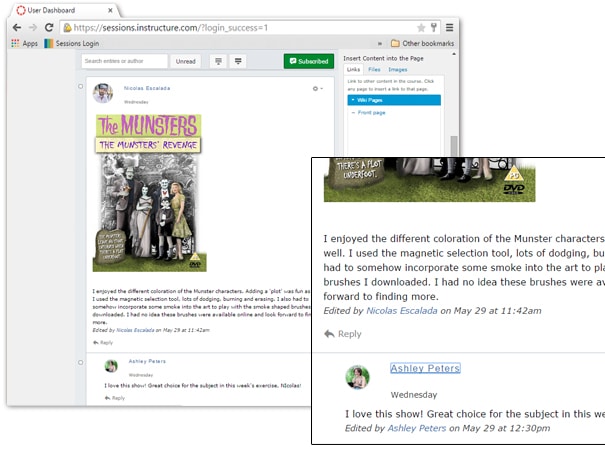Image resolution: width=605 pixels, height=449 pixels.
Task: Filter by the Unread button
Action: (x=186, y=61)
